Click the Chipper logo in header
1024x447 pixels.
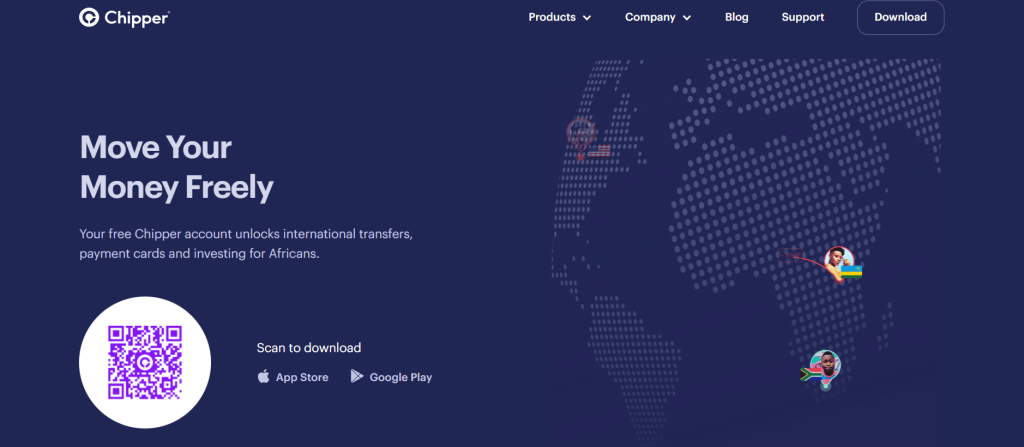[124, 18]
